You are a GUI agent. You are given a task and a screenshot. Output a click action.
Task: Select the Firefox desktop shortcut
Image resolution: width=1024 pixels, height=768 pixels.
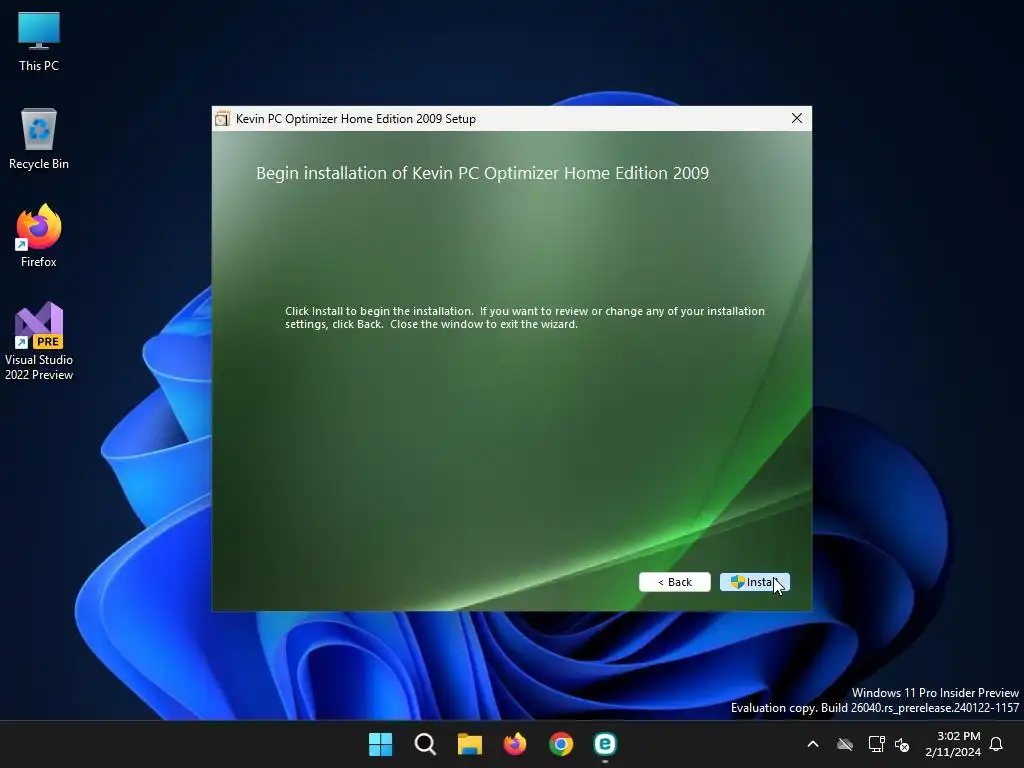[39, 236]
